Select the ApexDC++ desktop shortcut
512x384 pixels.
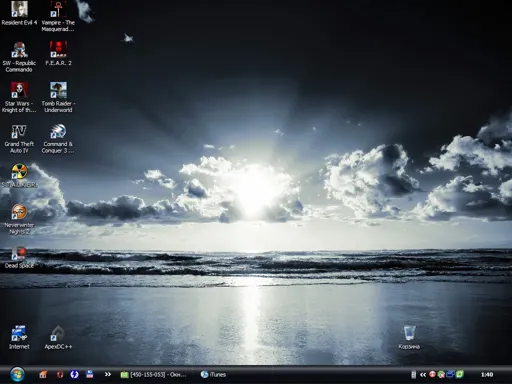click(x=58, y=337)
